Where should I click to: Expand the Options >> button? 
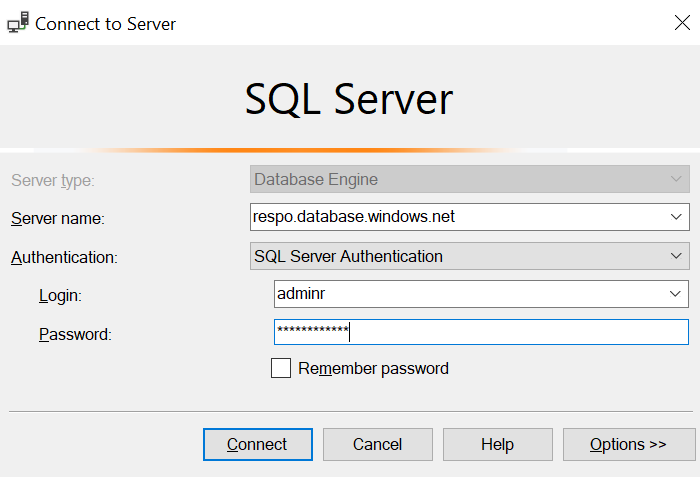[628, 445]
